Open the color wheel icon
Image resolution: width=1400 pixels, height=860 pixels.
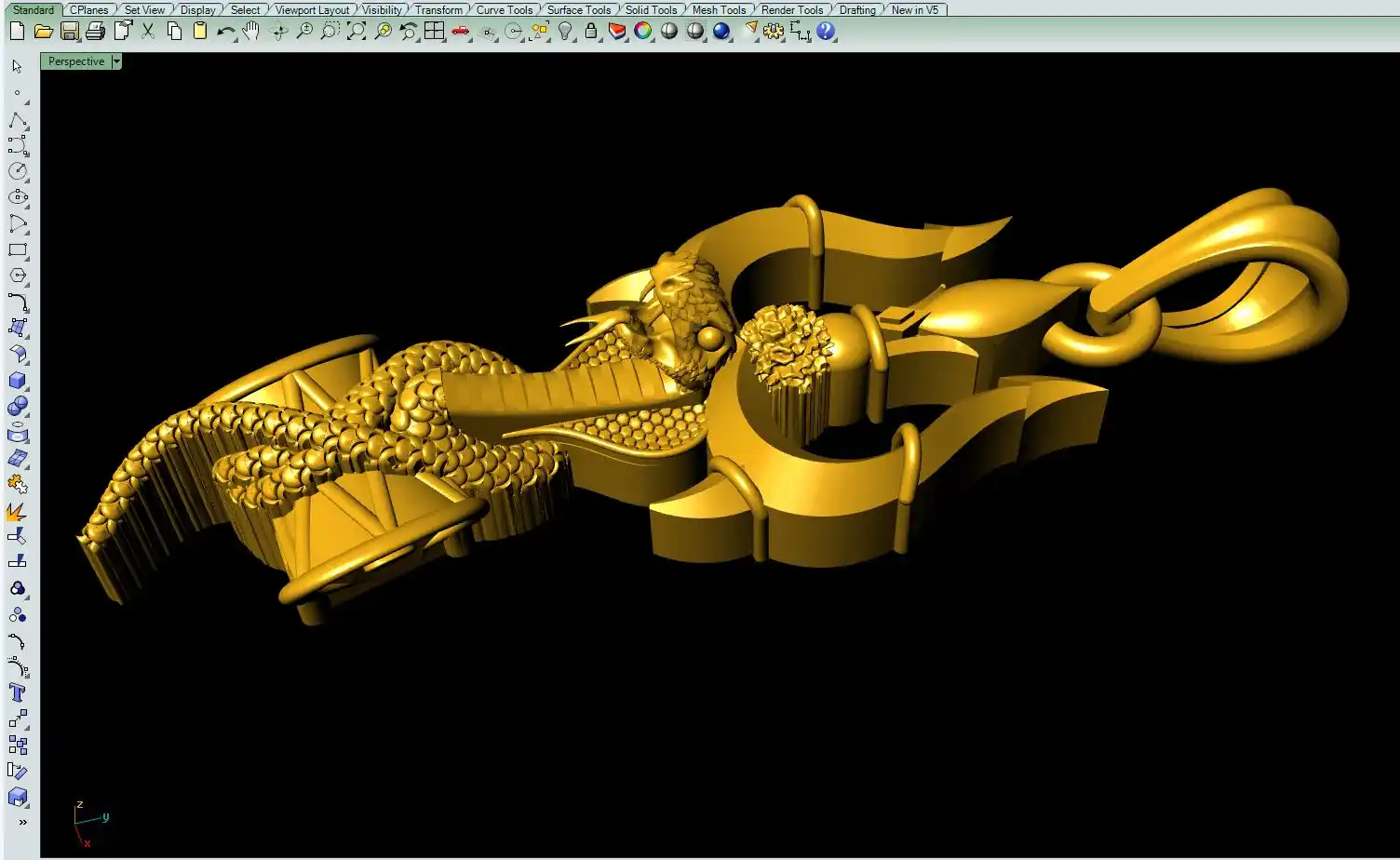(x=643, y=31)
